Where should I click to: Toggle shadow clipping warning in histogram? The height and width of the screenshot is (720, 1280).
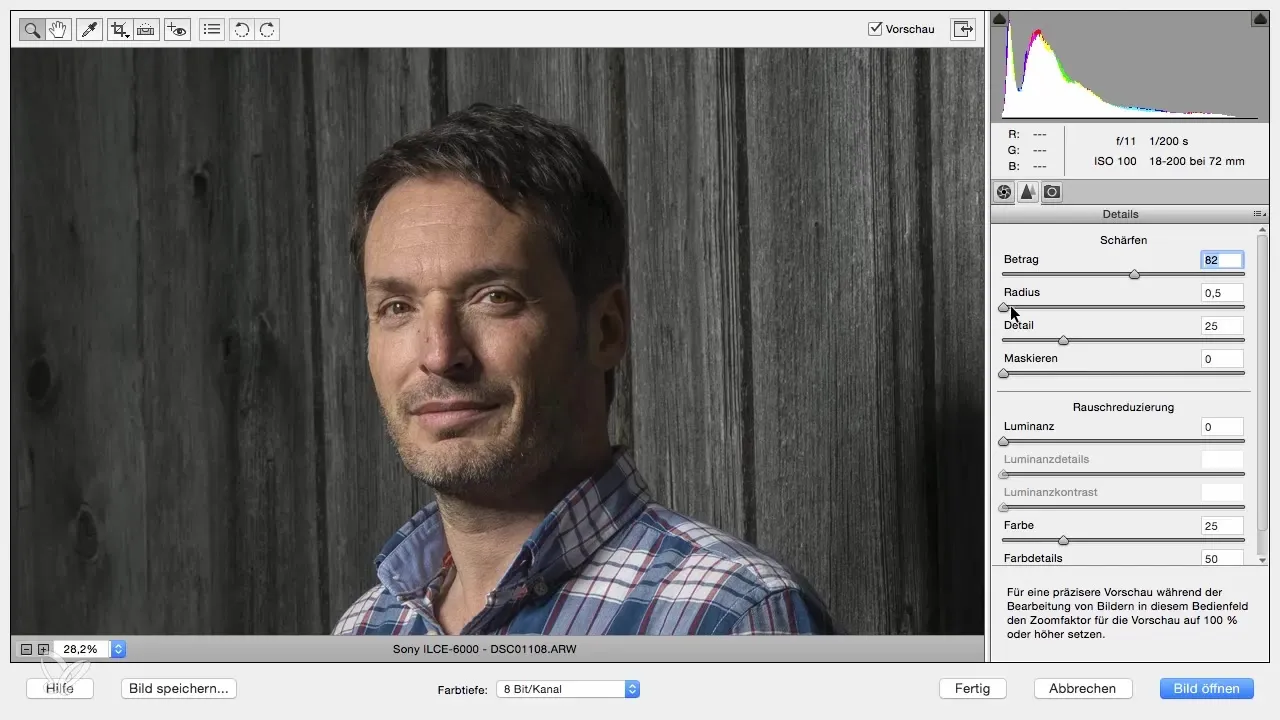(x=1000, y=18)
